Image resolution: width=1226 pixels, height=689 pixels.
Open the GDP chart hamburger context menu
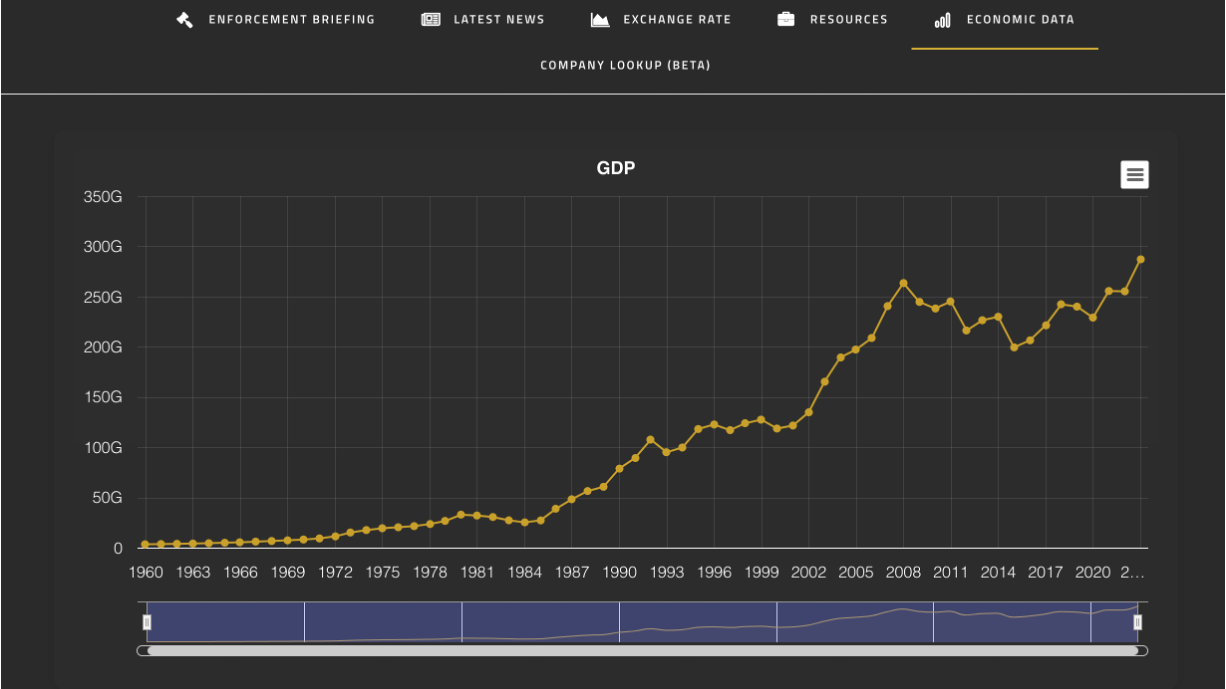click(1134, 175)
